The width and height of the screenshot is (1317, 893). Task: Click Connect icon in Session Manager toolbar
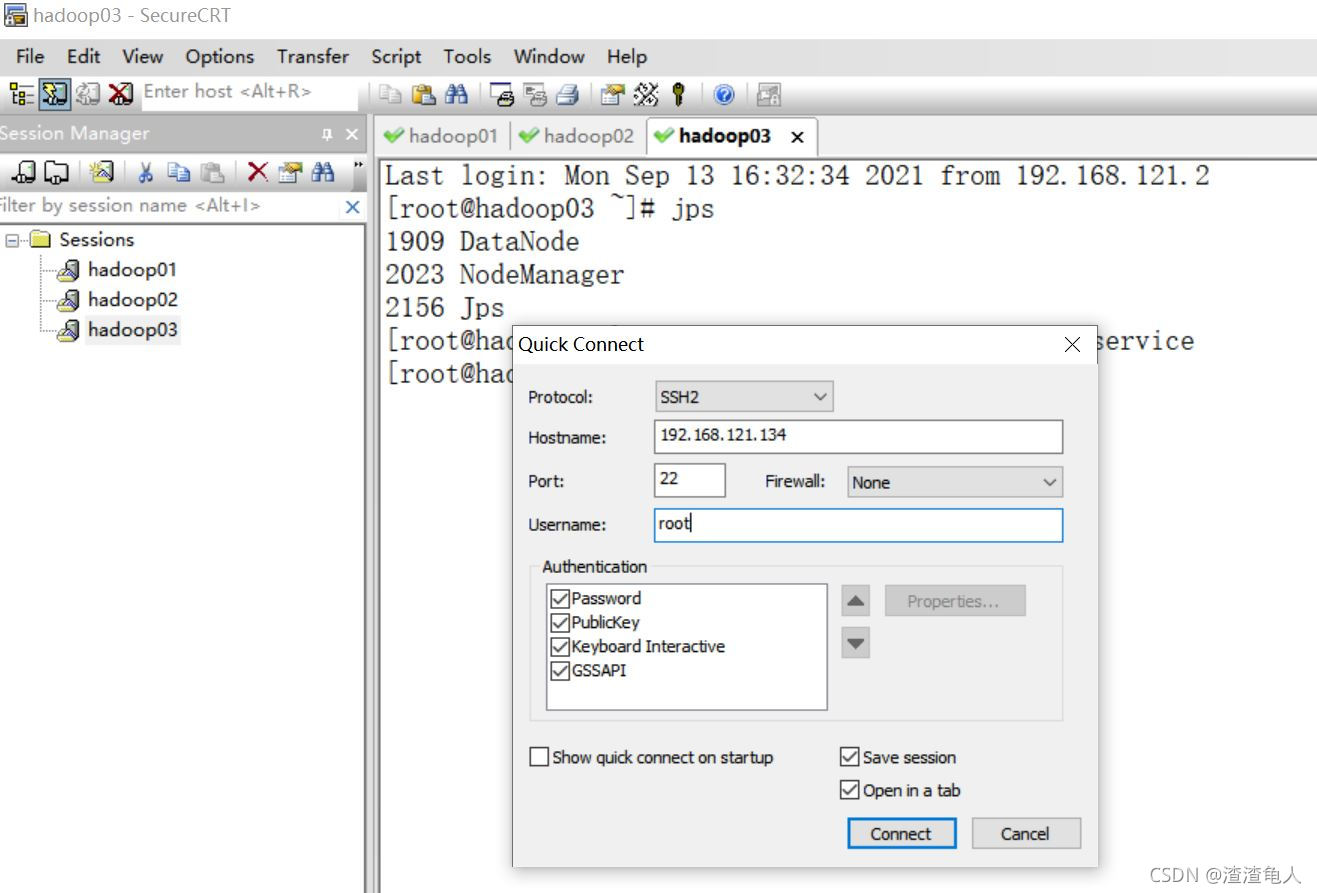tap(23, 172)
